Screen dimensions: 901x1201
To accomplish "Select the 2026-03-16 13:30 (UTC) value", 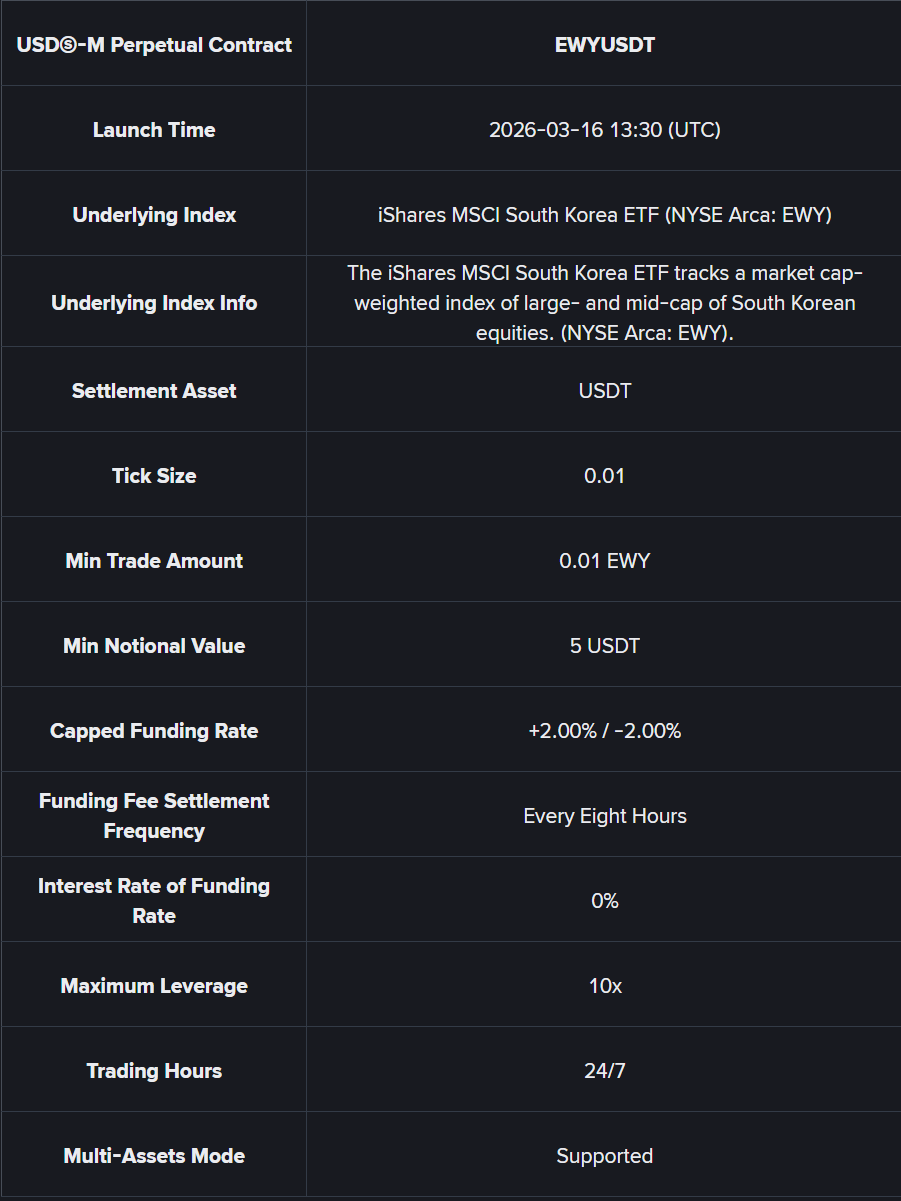I will point(604,130).
